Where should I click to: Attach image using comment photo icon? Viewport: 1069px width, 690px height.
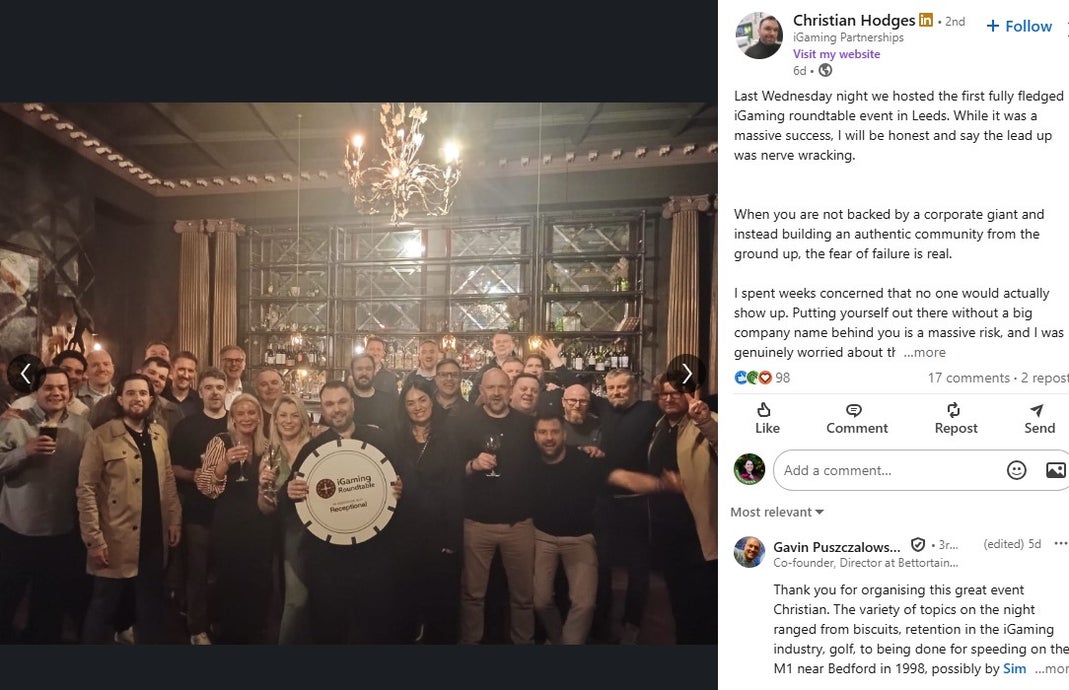[x=1055, y=470]
